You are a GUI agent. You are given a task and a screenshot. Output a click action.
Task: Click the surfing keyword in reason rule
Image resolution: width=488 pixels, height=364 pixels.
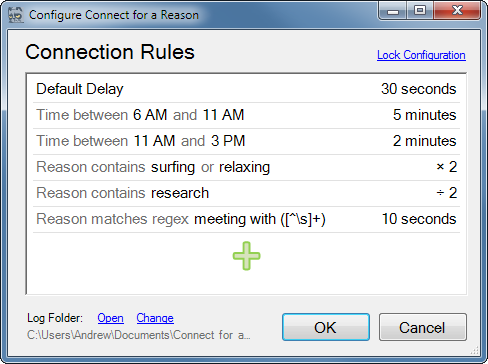click(x=173, y=167)
